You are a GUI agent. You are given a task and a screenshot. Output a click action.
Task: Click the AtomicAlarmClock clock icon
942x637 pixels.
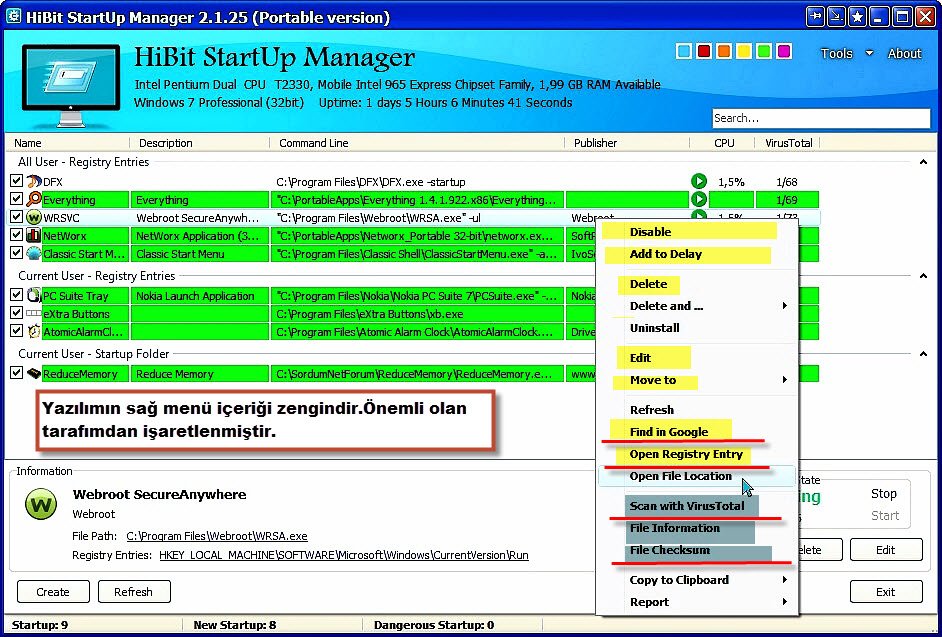pos(34,332)
